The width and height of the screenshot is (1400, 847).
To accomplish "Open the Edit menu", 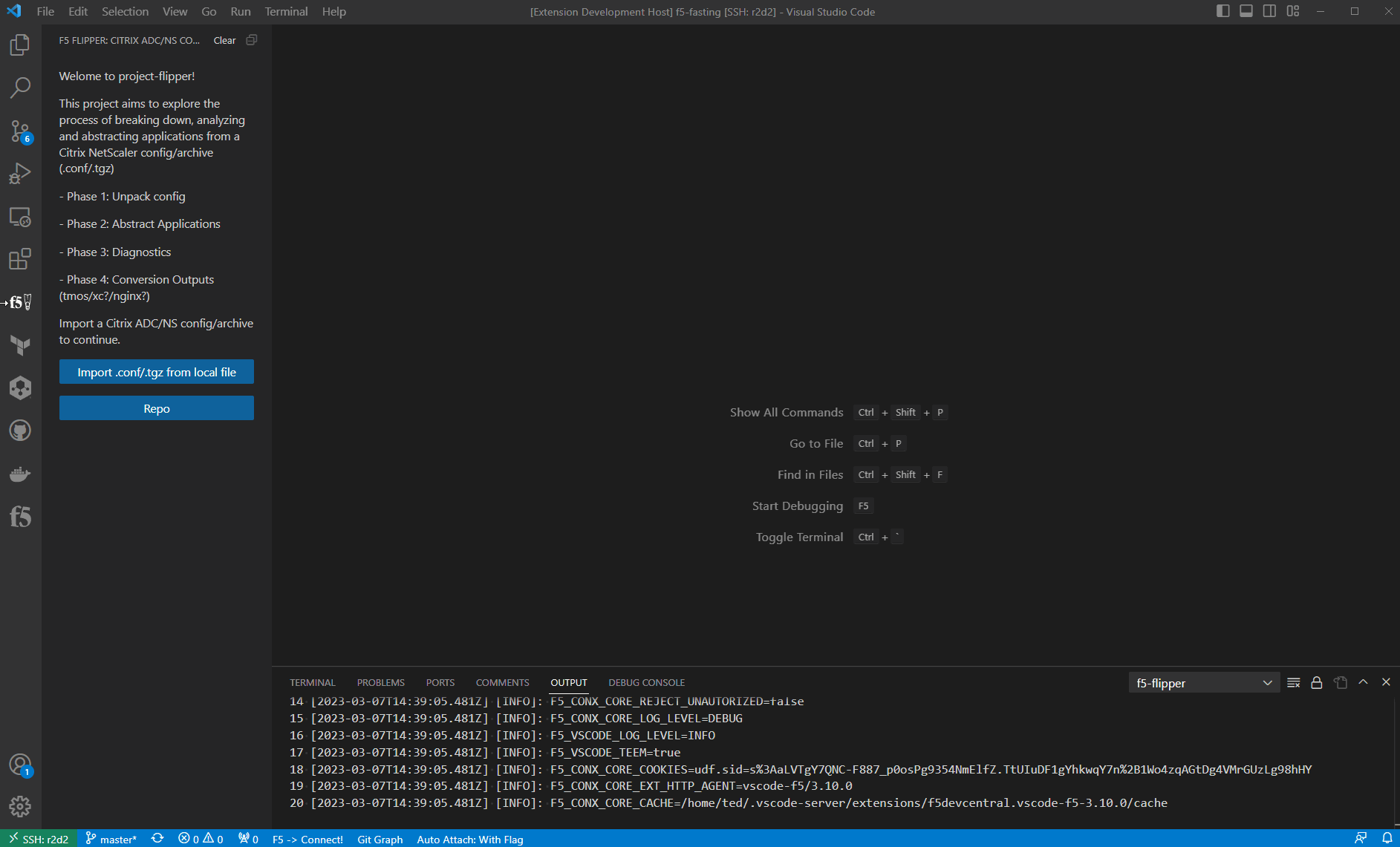I will 78,11.
